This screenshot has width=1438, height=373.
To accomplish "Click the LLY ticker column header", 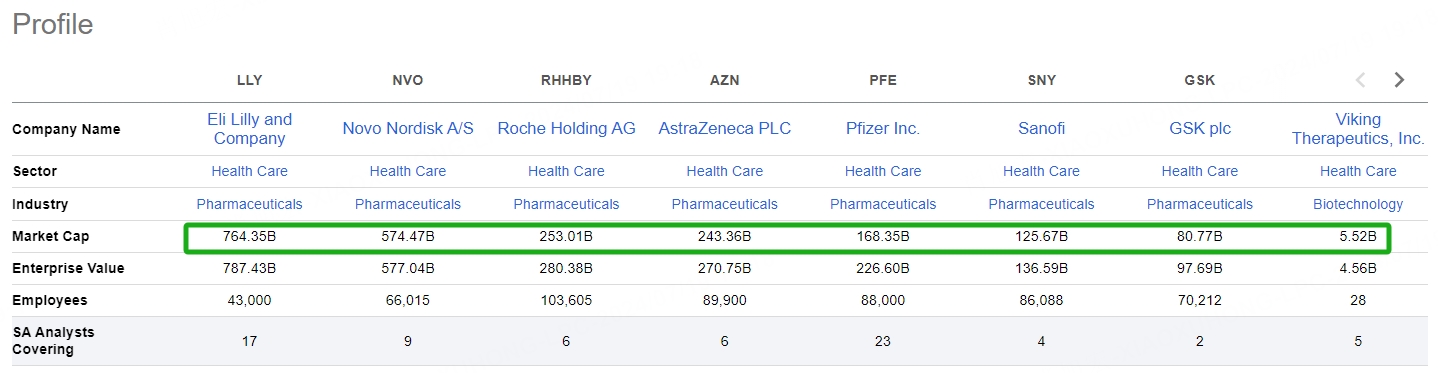I will 250,80.
